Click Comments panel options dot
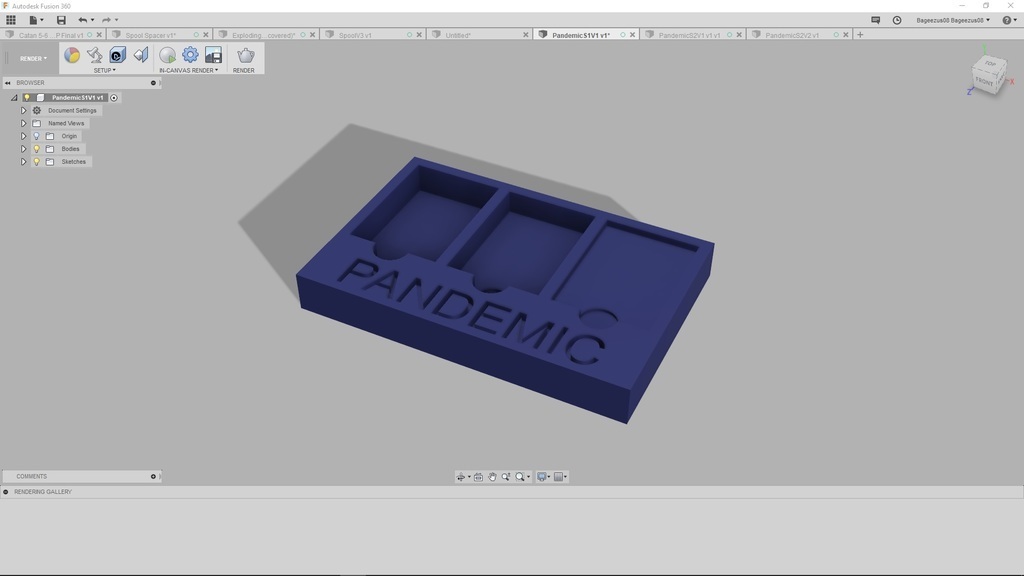The image size is (1024, 576). click(x=153, y=477)
